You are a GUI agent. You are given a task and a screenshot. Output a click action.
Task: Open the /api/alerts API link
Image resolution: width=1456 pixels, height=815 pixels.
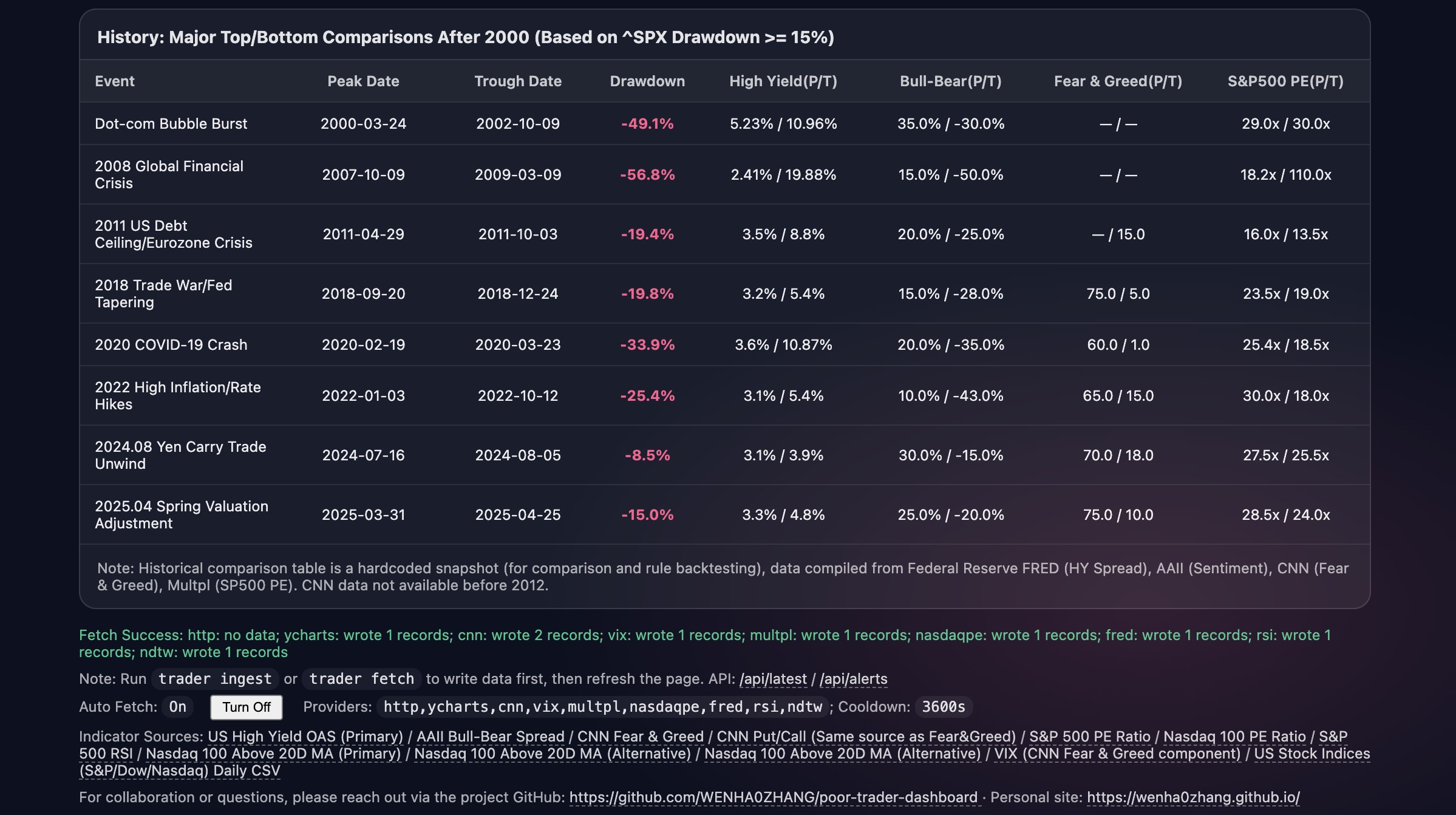click(852, 678)
